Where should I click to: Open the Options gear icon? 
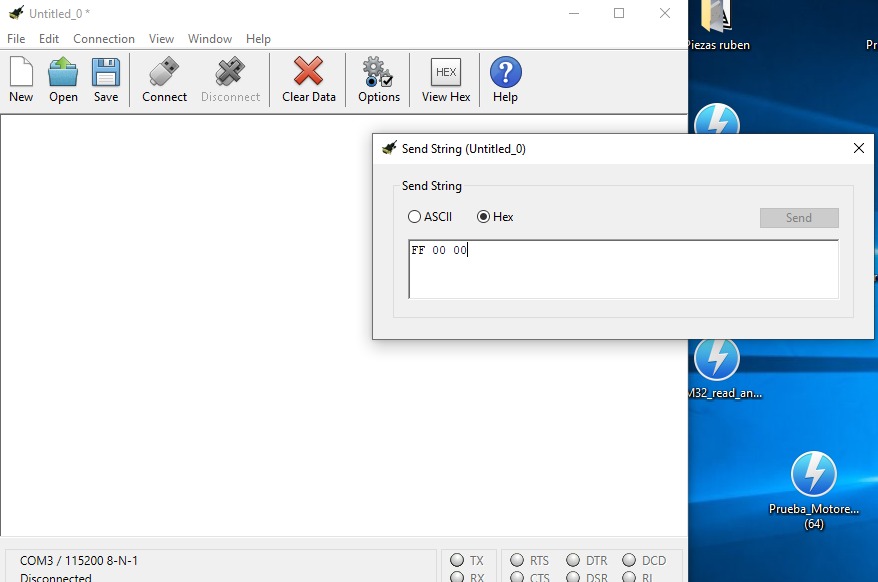click(x=378, y=80)
